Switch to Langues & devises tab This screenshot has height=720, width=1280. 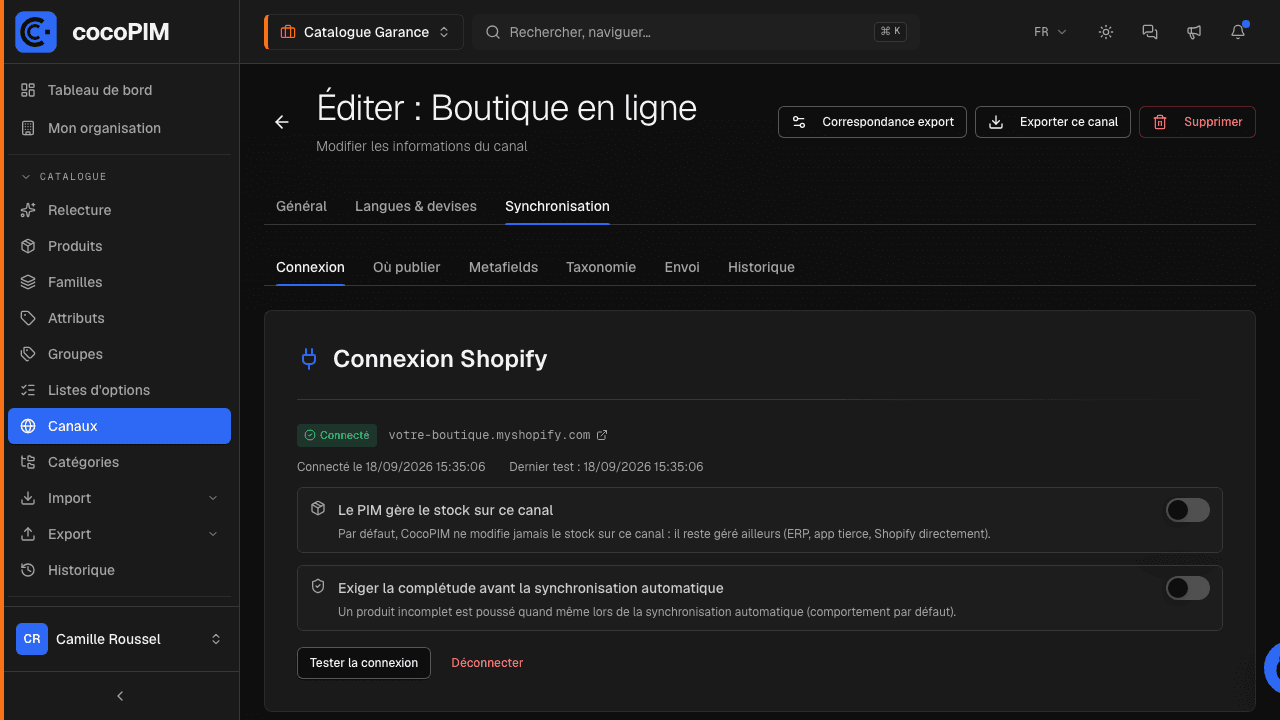416,206
